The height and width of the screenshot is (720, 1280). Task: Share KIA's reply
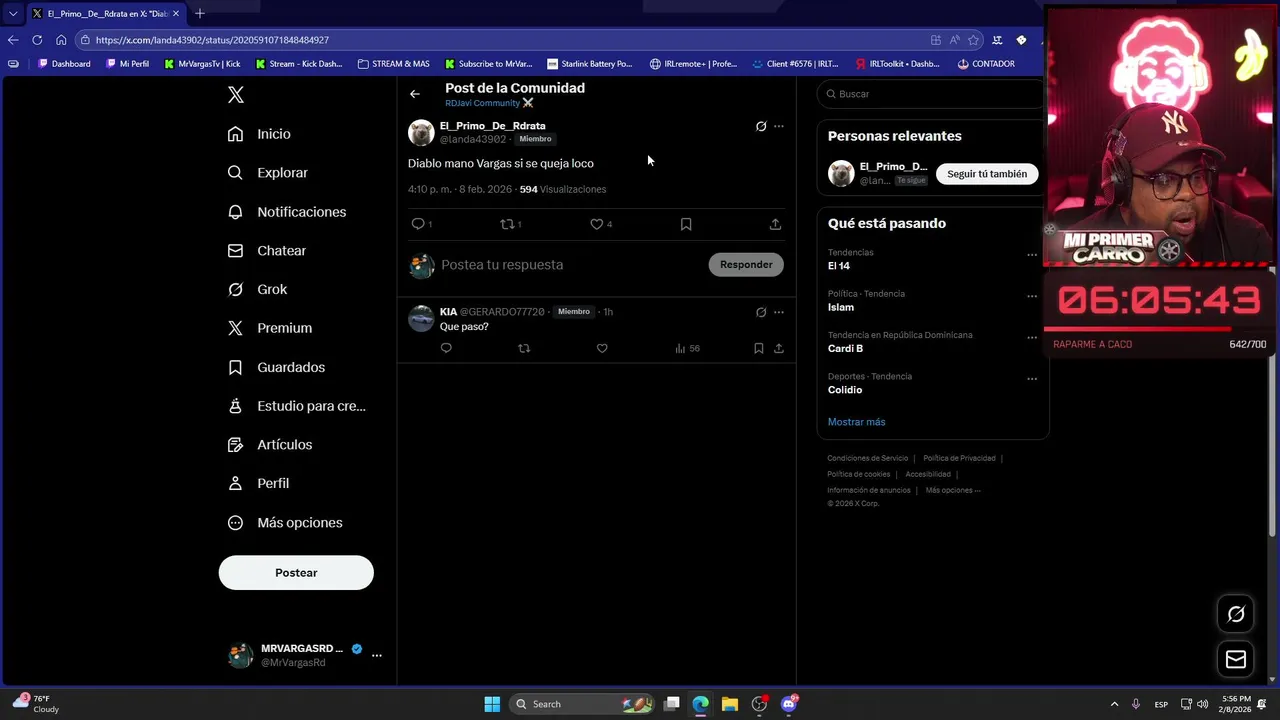[x=779, y=348]
